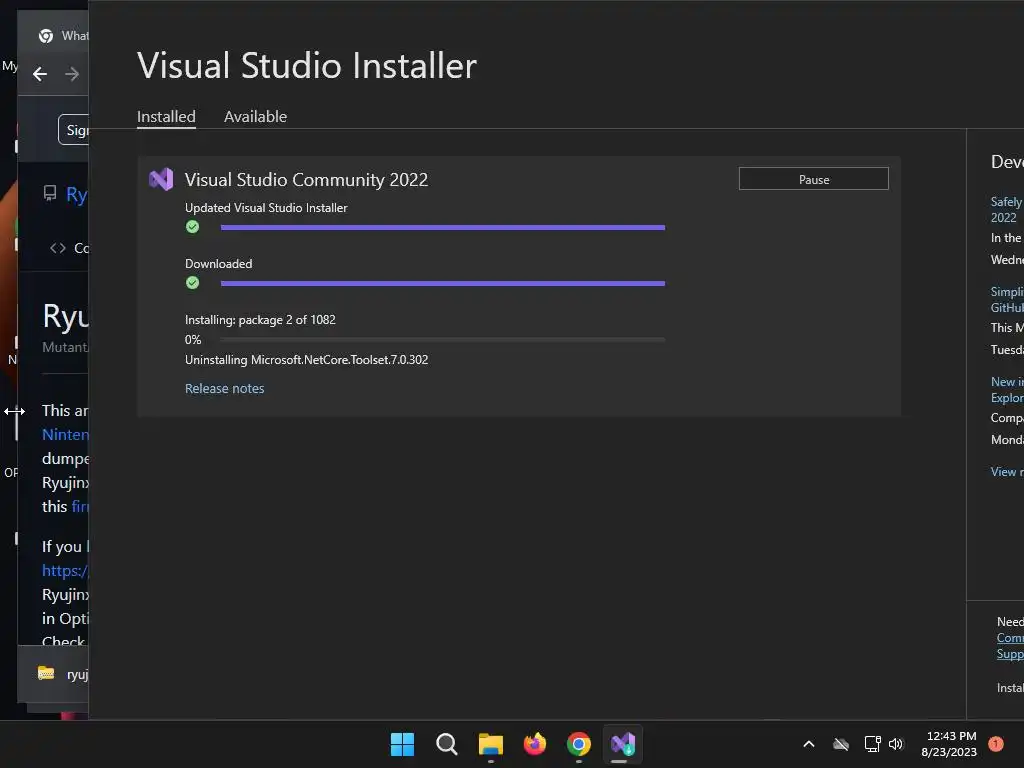Open Windows Search from the taskbar
The height and width of the screenshot is (768, 1024).
click(x=447, y=744)
